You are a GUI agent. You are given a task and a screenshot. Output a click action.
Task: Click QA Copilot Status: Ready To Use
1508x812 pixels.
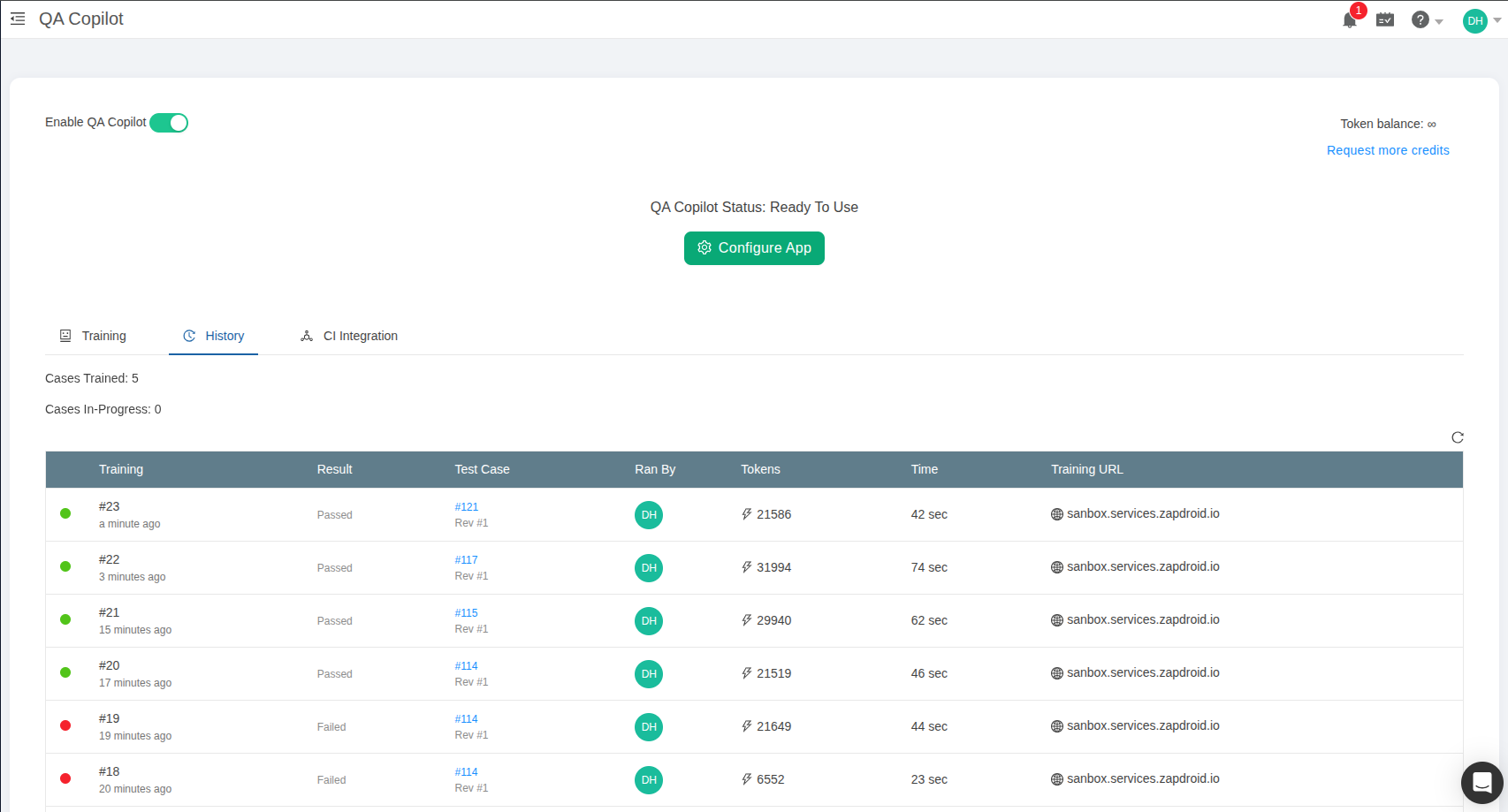(754, 207)
